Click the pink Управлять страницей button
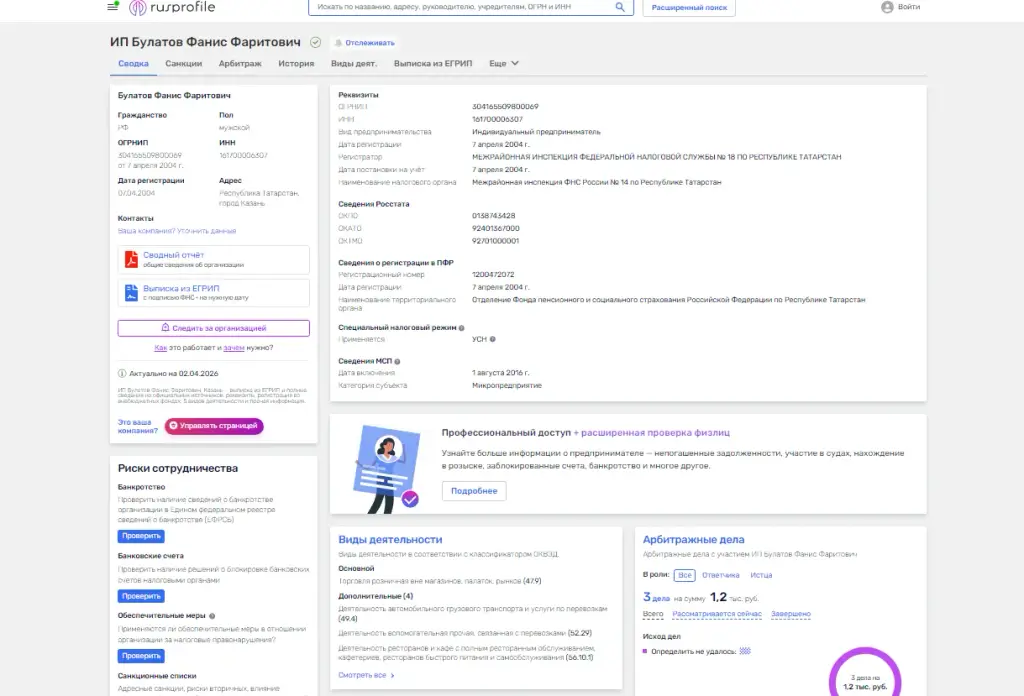The height and width of the screenshot is (696, 1024). pos(214,426)
